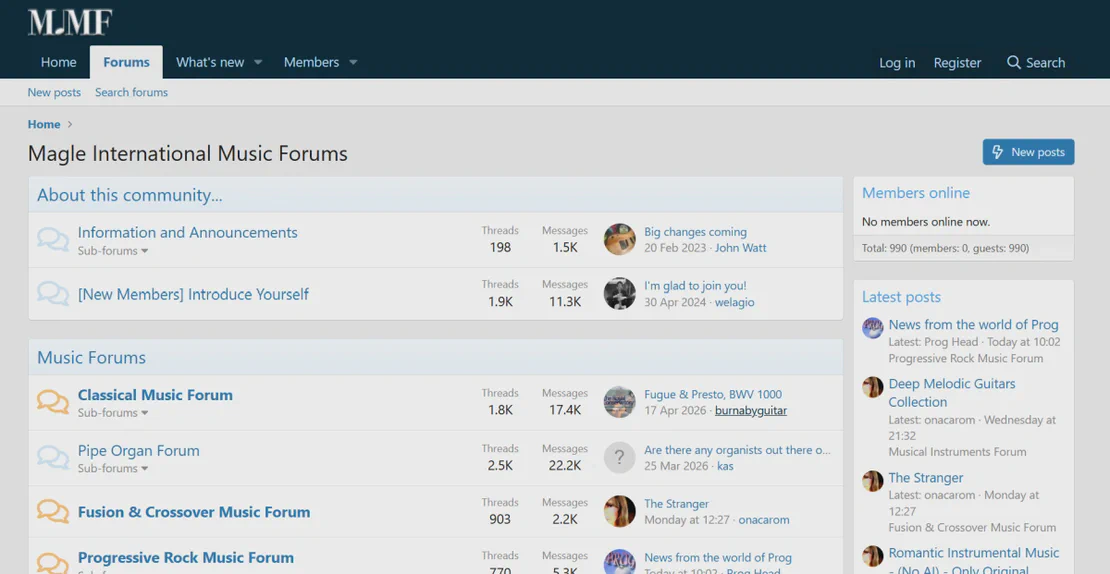
Task: Open John Watt's avatar beside Big changes coming
Action: point(619,239)
